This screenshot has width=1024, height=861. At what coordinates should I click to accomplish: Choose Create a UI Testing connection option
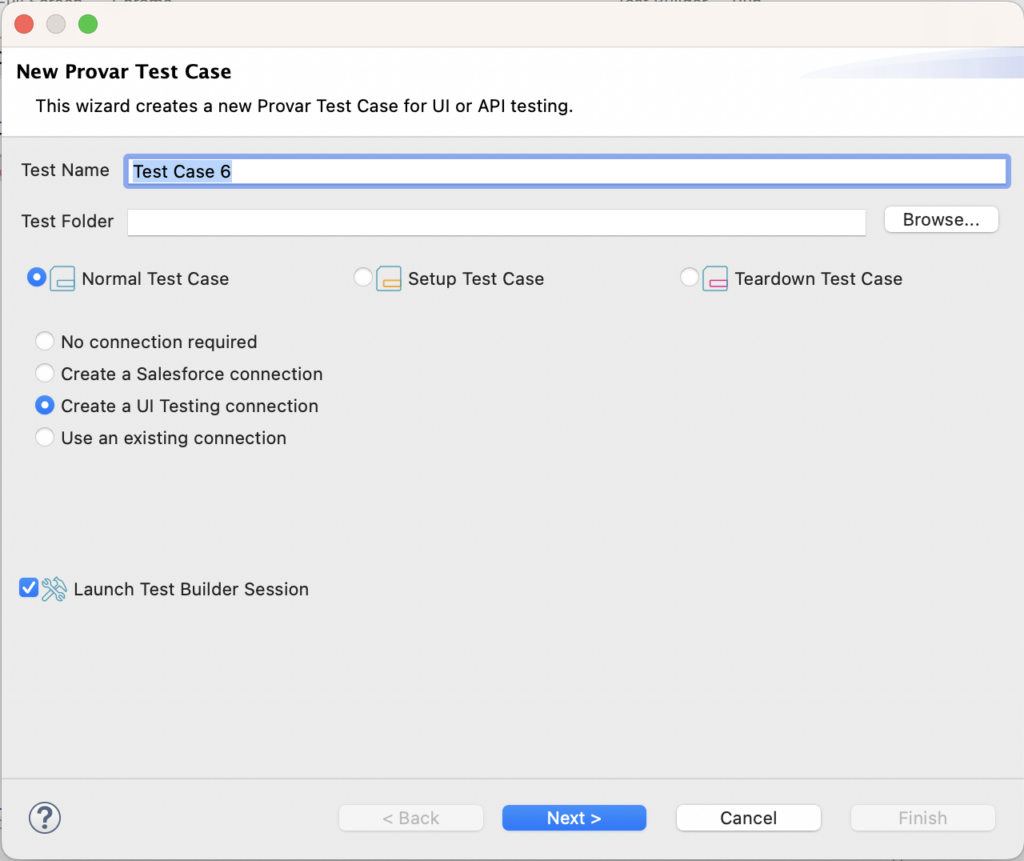tap(44, 406)
